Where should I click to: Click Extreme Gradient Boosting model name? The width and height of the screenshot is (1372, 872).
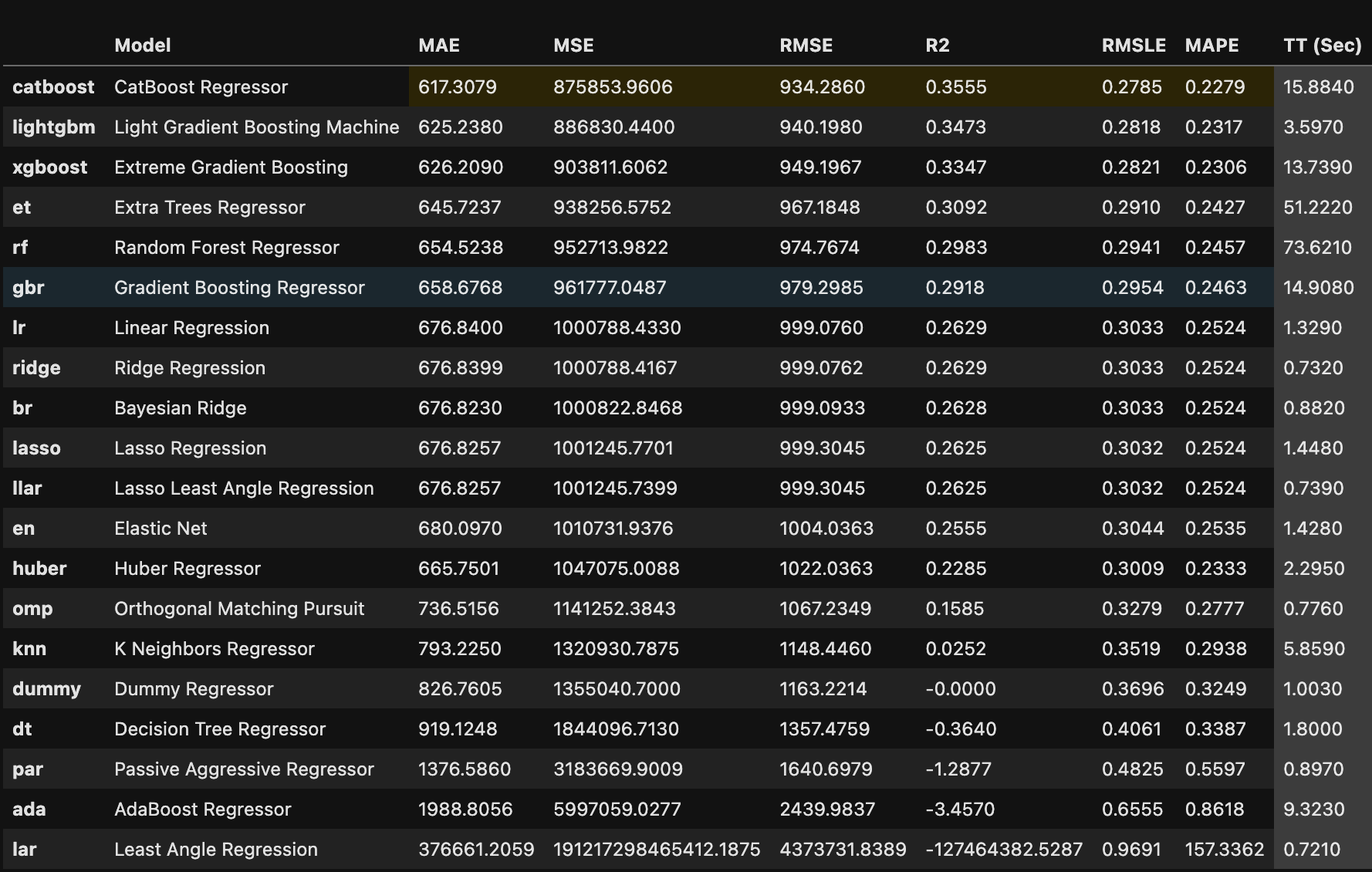coord(231,167)
